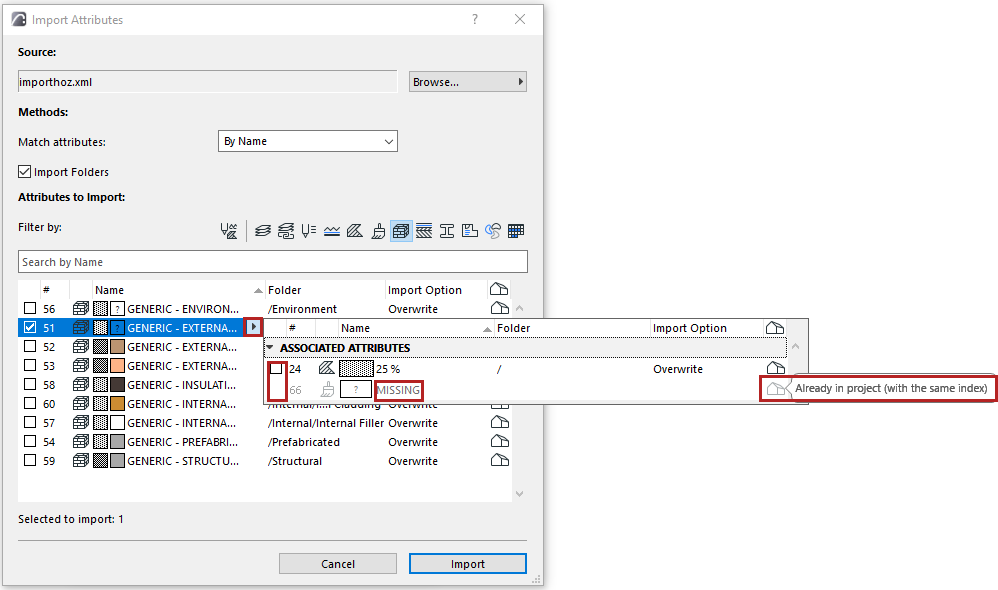Viewport: 998px width, 590px height.
Task: Collapse the ASSOCIATED ATTRIBUTES group
Action: click(270, 348)
